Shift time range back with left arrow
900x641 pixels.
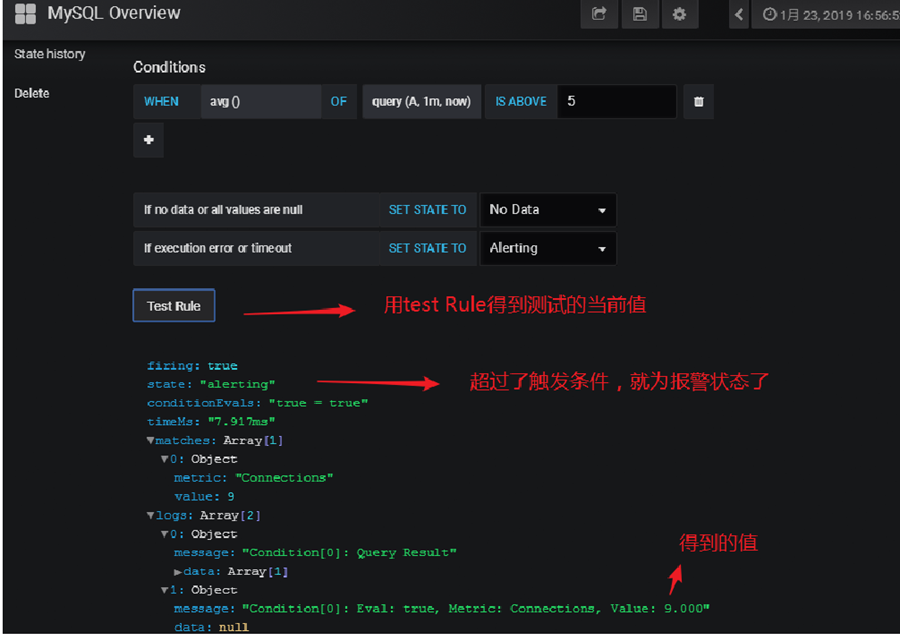[739, 14]
